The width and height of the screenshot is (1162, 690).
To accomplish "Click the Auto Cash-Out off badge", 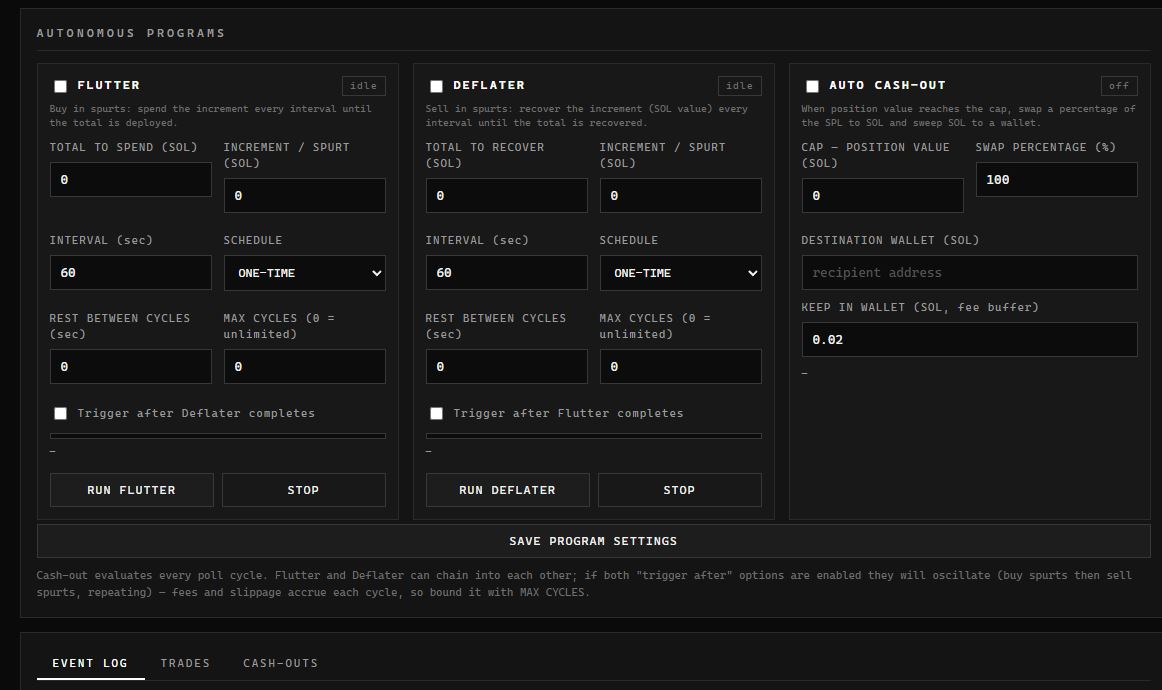I will (1119, 86).
